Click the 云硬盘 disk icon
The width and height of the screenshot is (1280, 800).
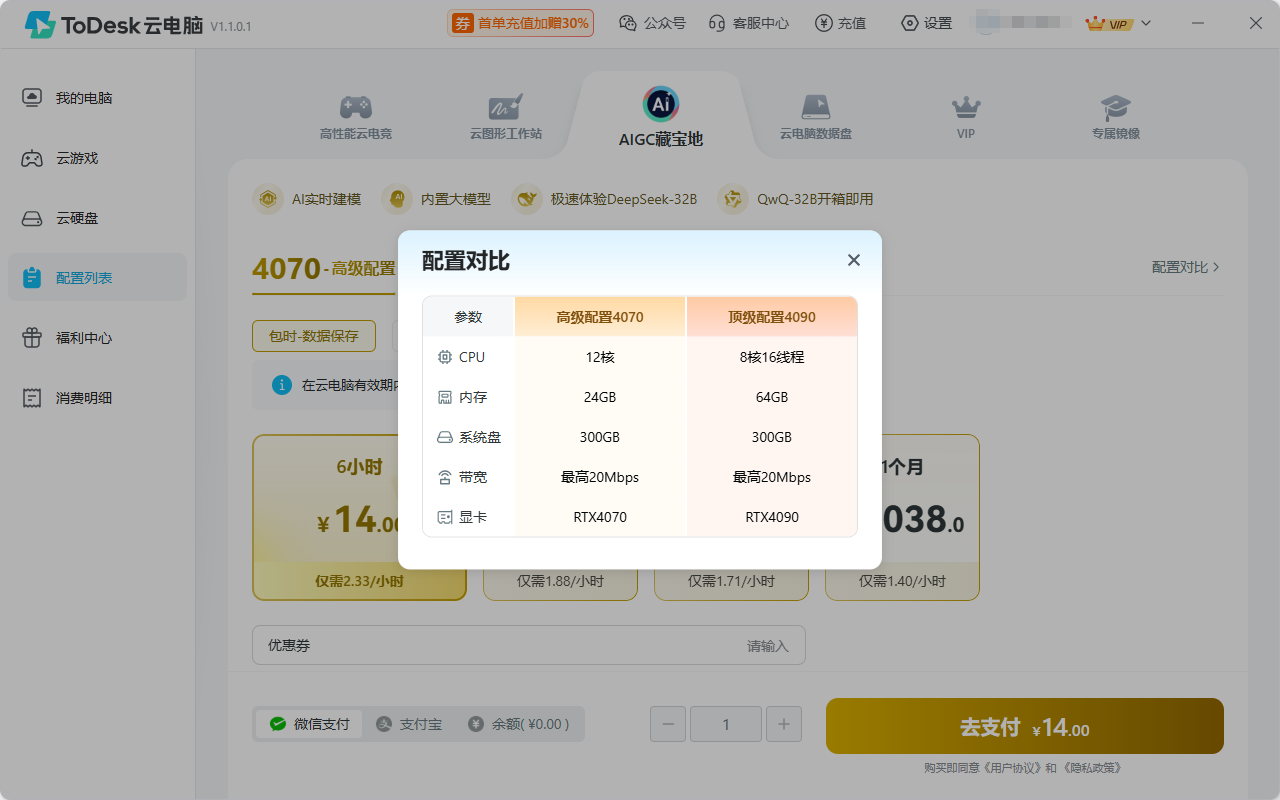[32, 218]
